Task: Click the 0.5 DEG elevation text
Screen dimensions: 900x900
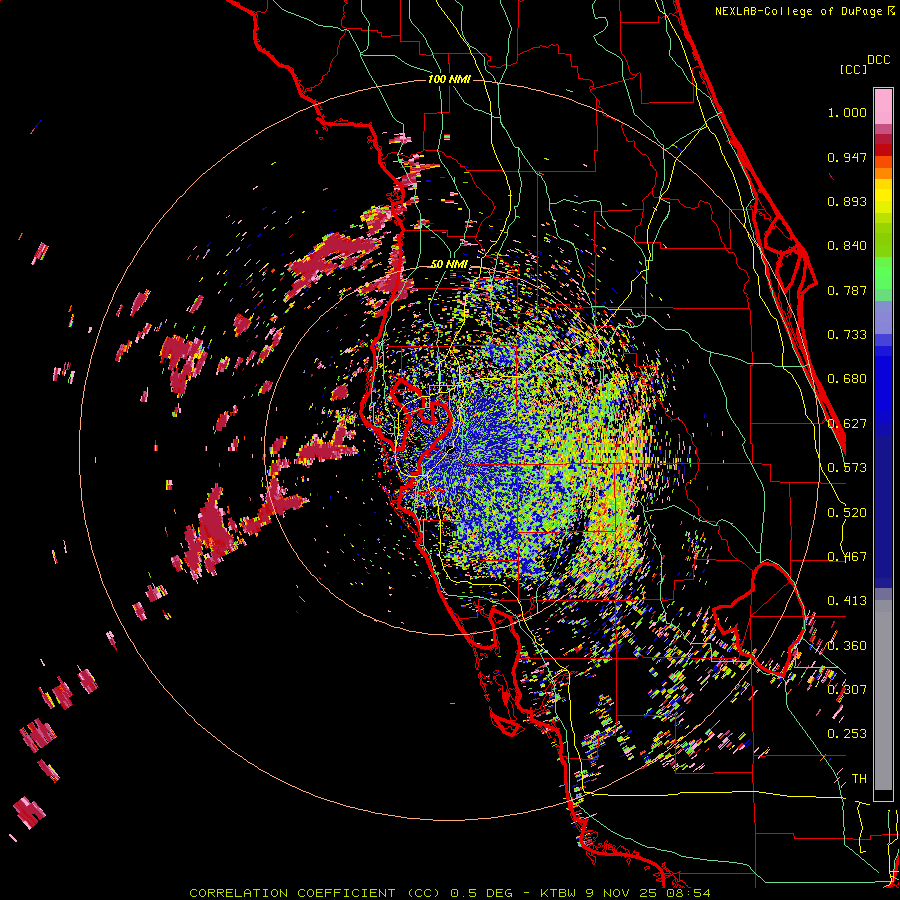Action: coord(481,893)
